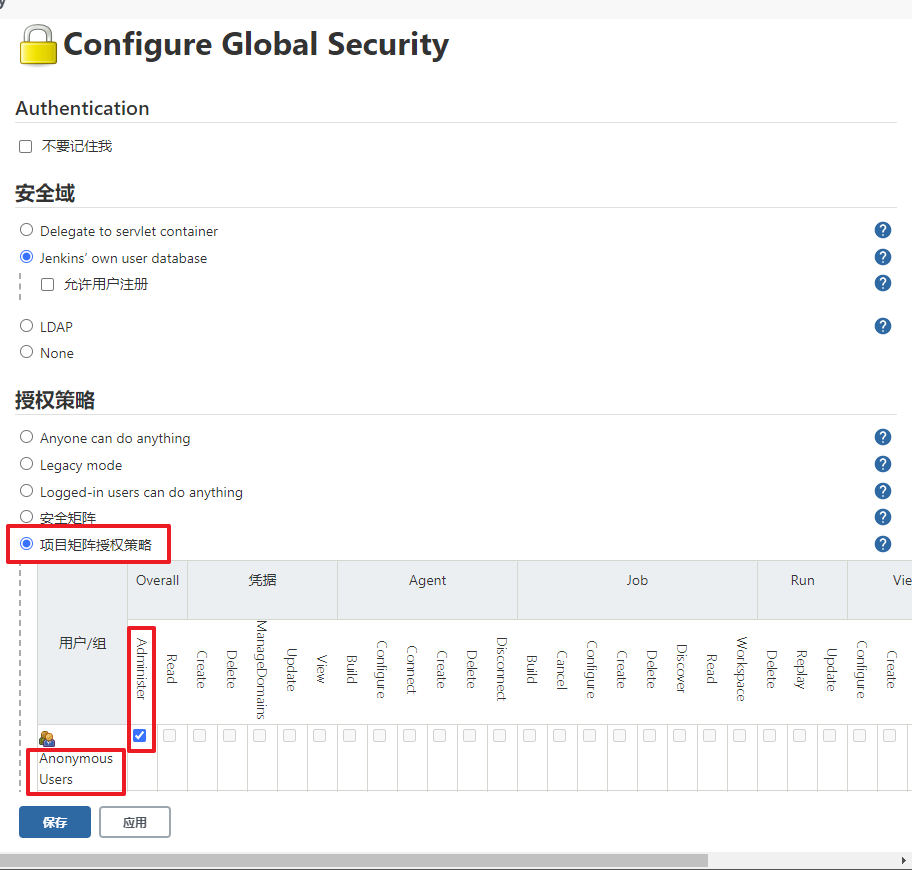Viewport: 912px width, 870px height.
Task: Check Agent Disconnect for Anonymous Users
Action: pyautogui.click(x=500, y=736)
